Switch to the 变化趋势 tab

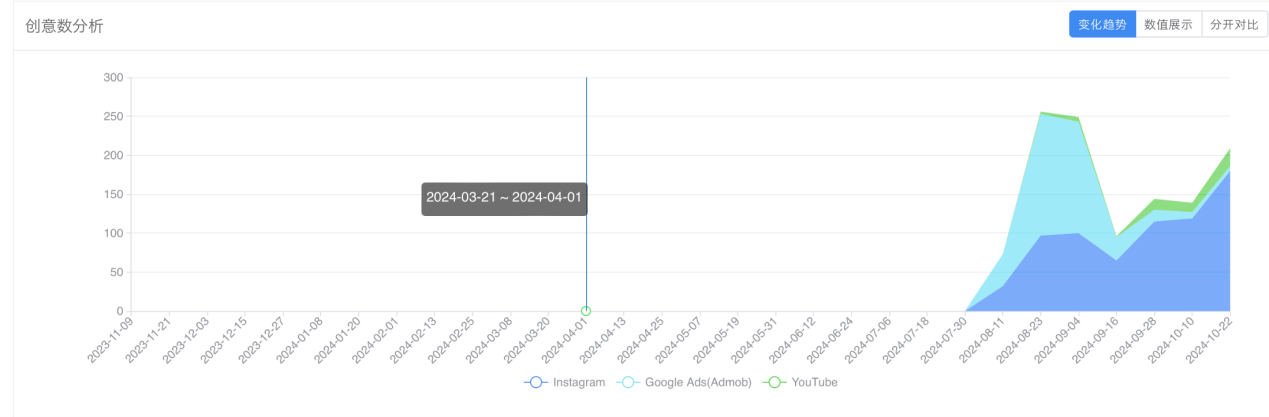(x=1102, y=25)
